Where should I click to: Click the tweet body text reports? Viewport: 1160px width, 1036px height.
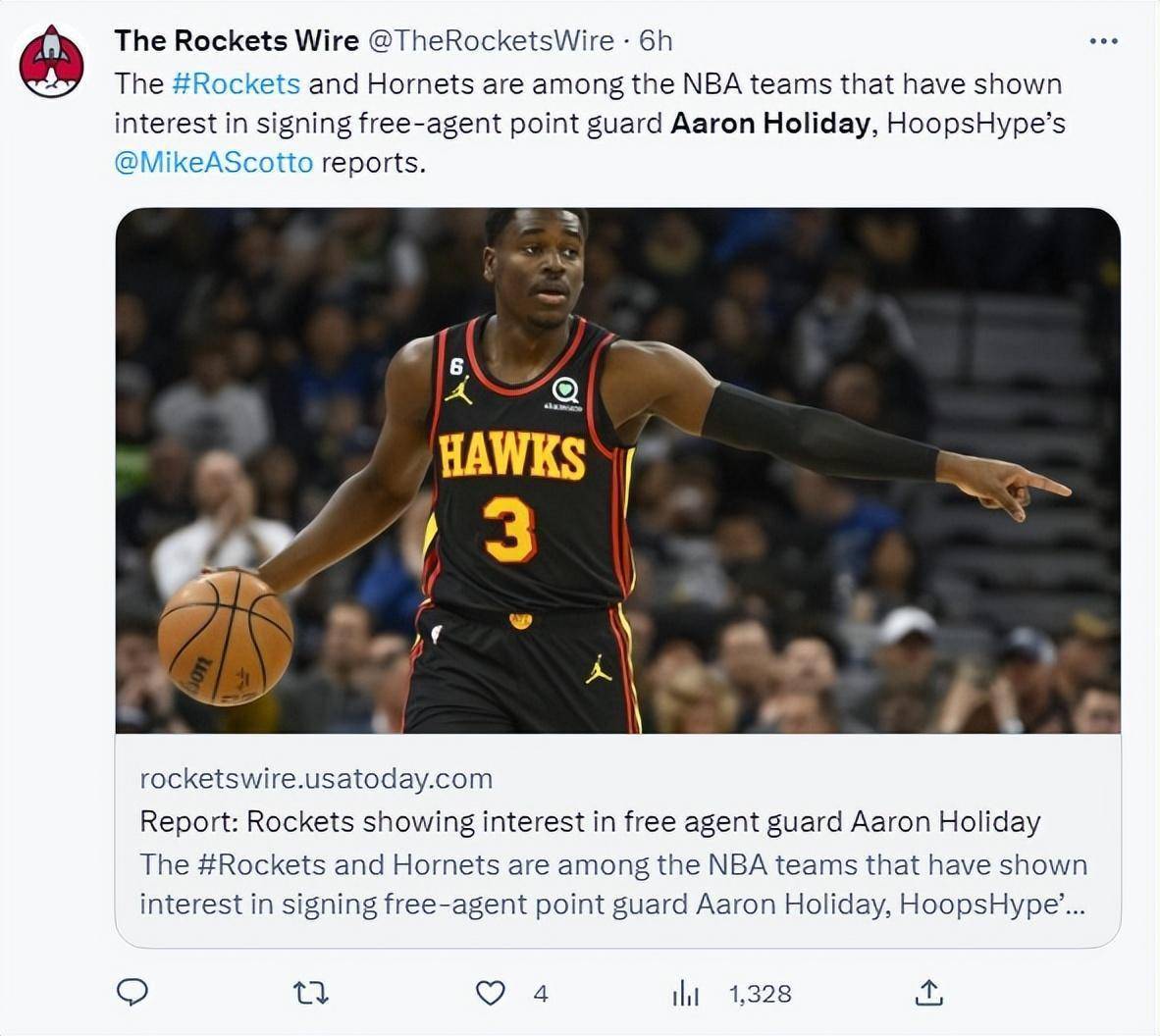pos(374,163)
